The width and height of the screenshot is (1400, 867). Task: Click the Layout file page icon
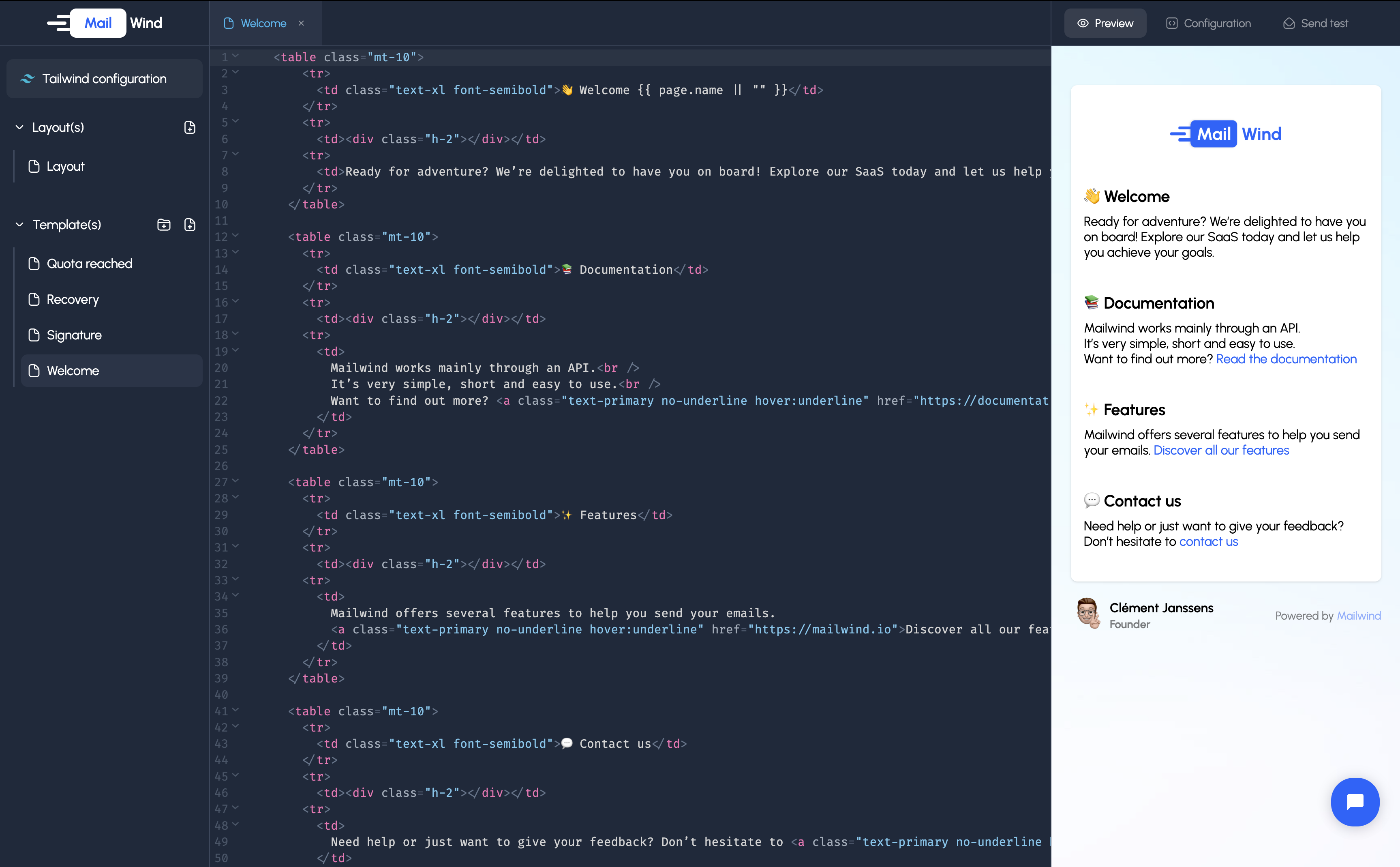(34, 166)
